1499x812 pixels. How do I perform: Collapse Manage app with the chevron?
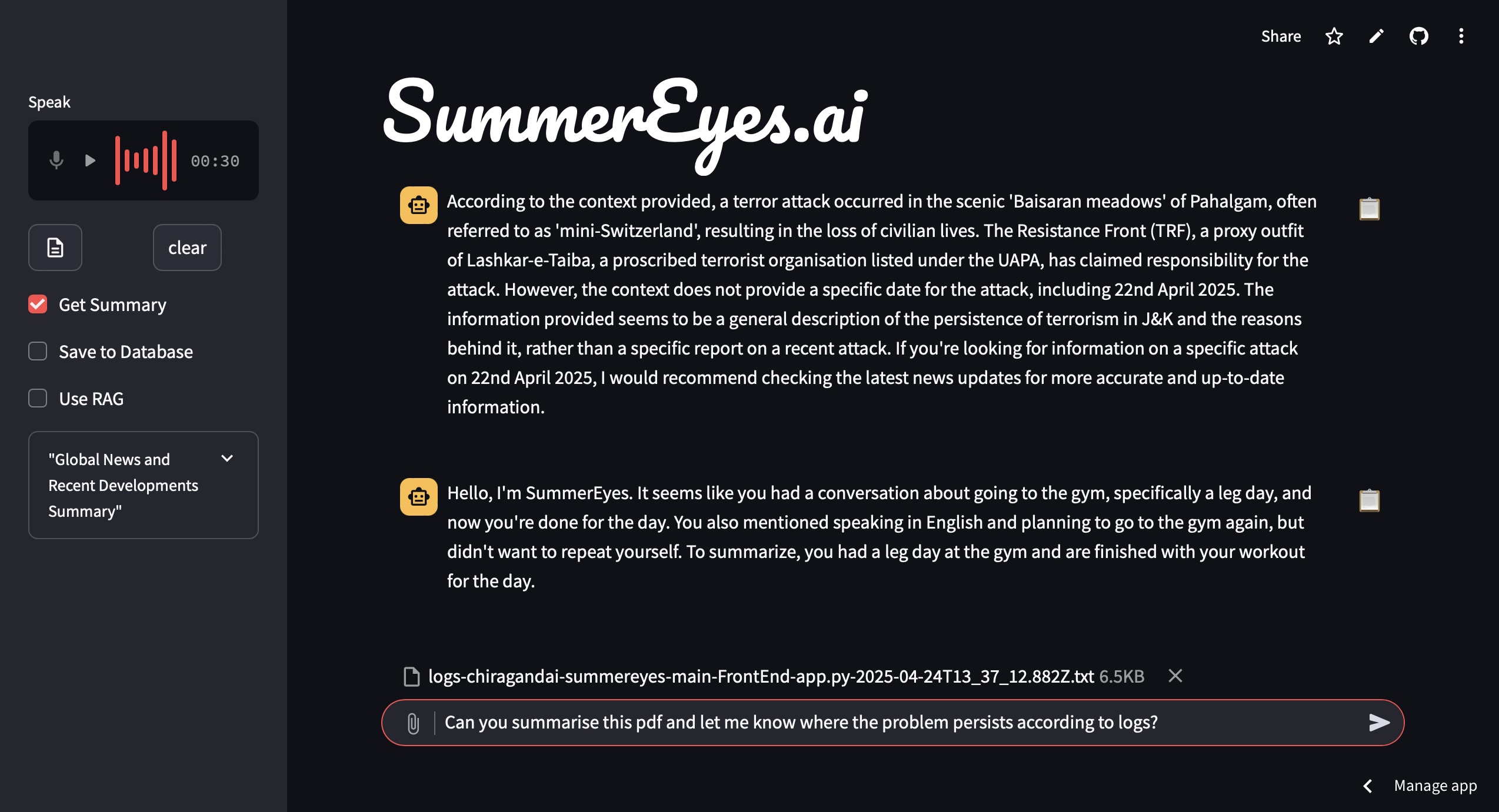tap(1368, 786)
